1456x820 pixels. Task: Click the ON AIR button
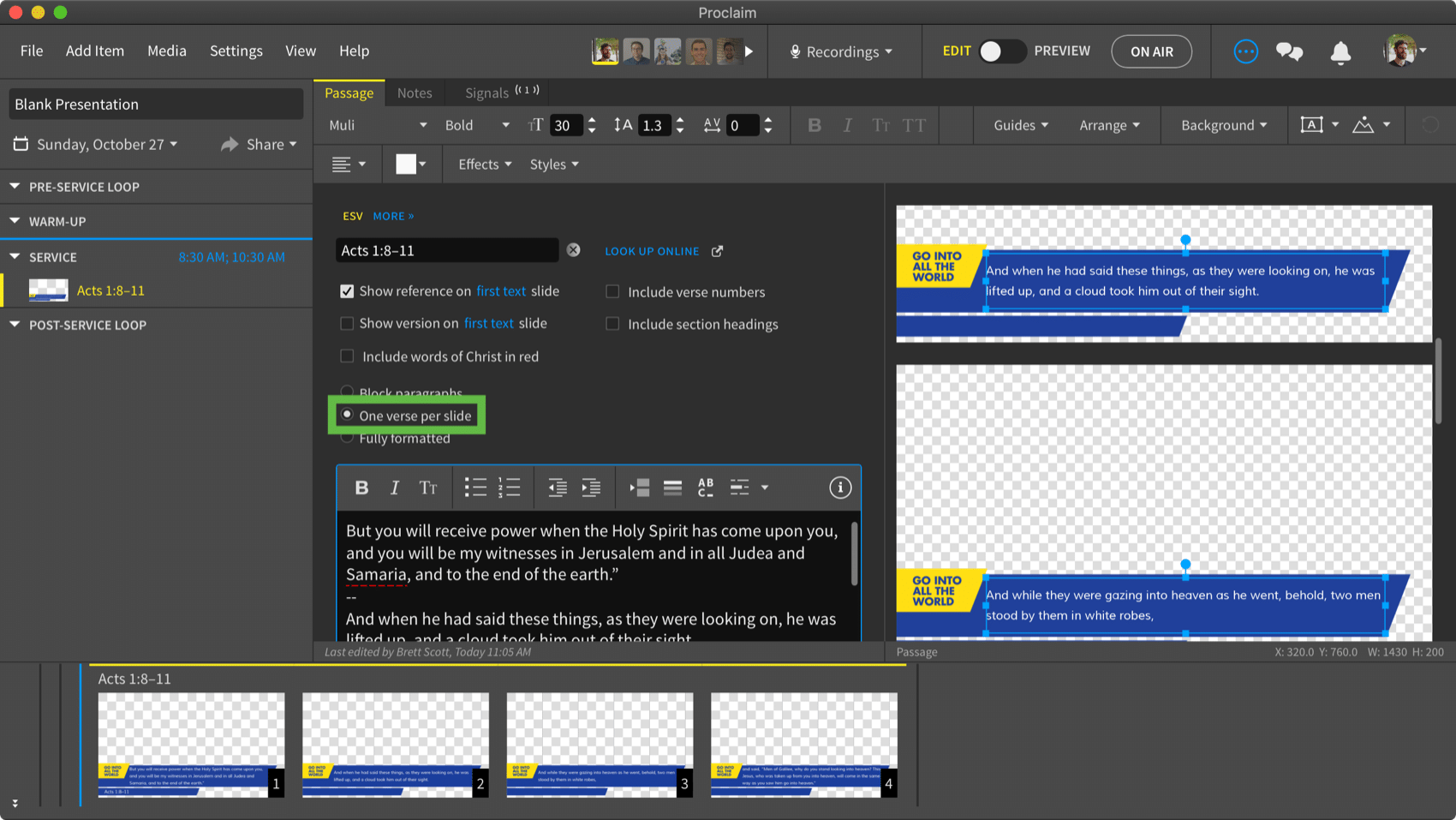pos(1152,51)
